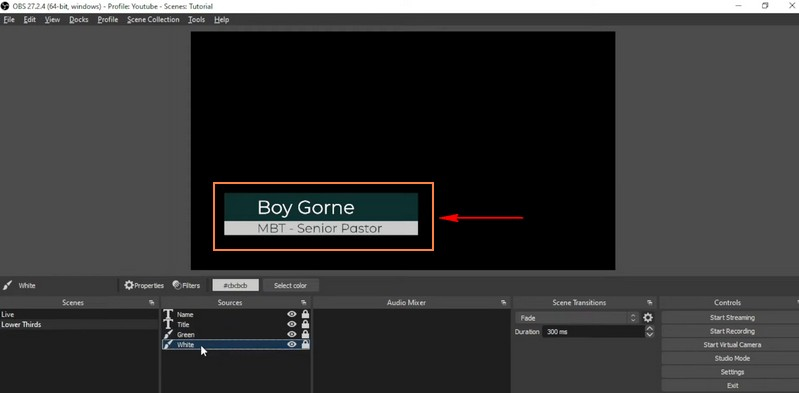Click Start Recording

tap(732, 331)
